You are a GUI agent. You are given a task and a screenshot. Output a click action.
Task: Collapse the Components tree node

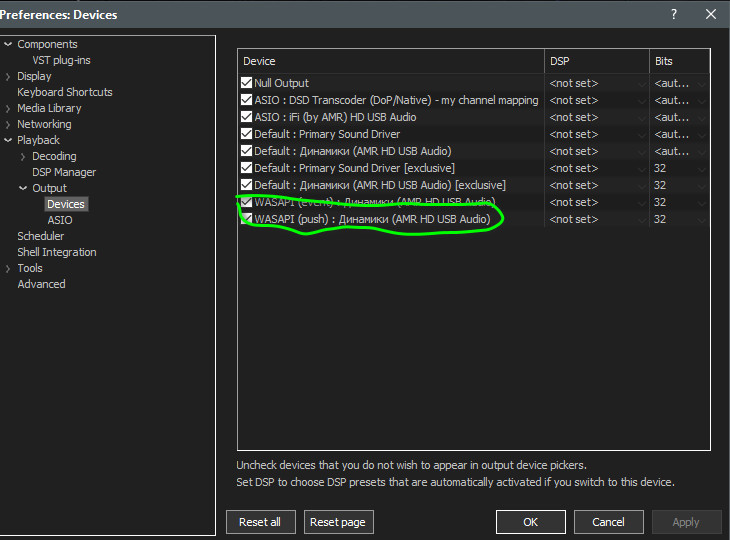[x=8, y=44]
